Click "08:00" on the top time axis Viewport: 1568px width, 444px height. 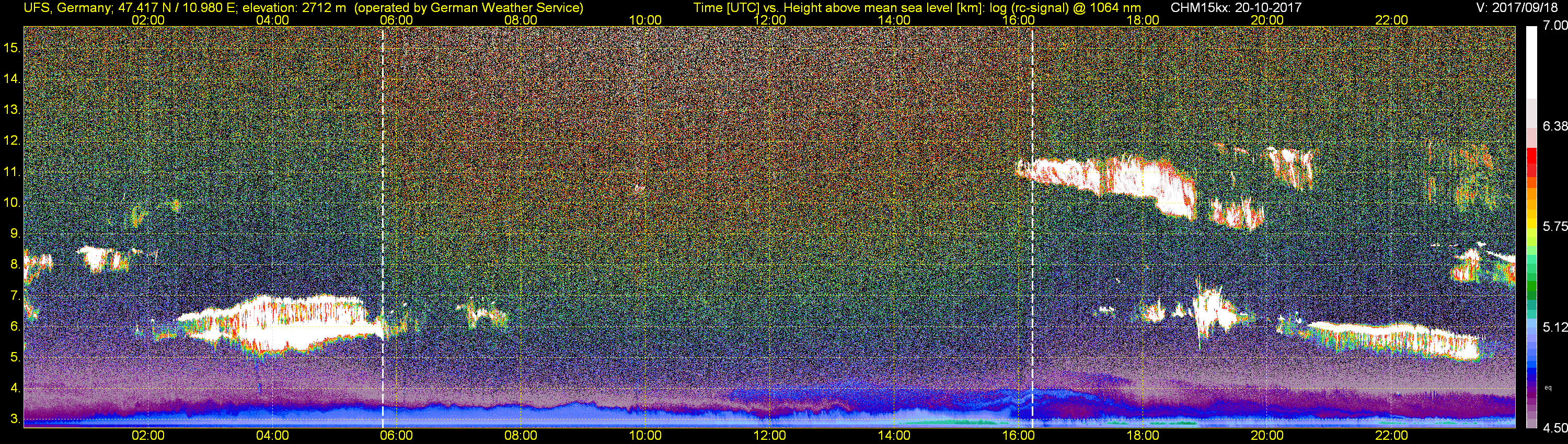pyautogui.click(x=521, y=20)
